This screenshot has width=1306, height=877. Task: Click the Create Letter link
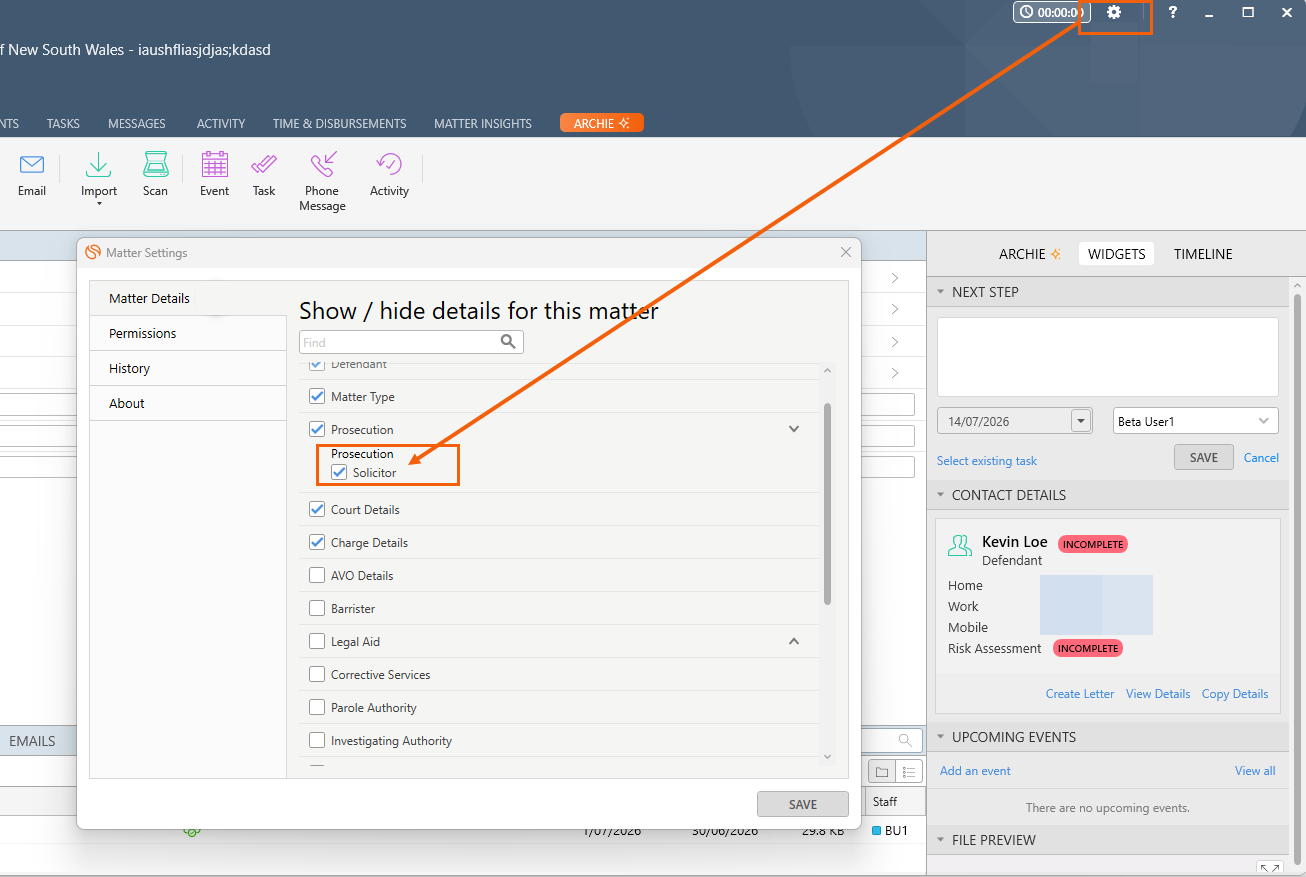point(1080,693)
